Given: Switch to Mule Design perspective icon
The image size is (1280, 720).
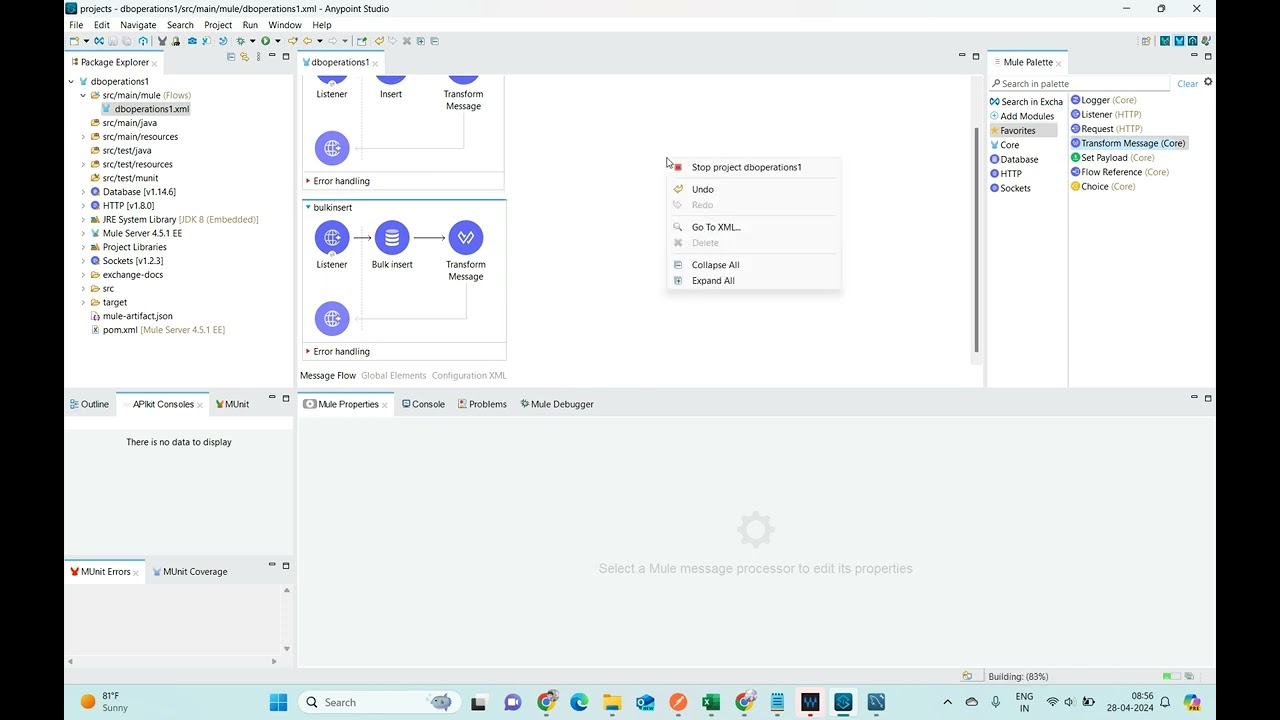Looking at the screenshot, I should click(x=1179, y=41).
